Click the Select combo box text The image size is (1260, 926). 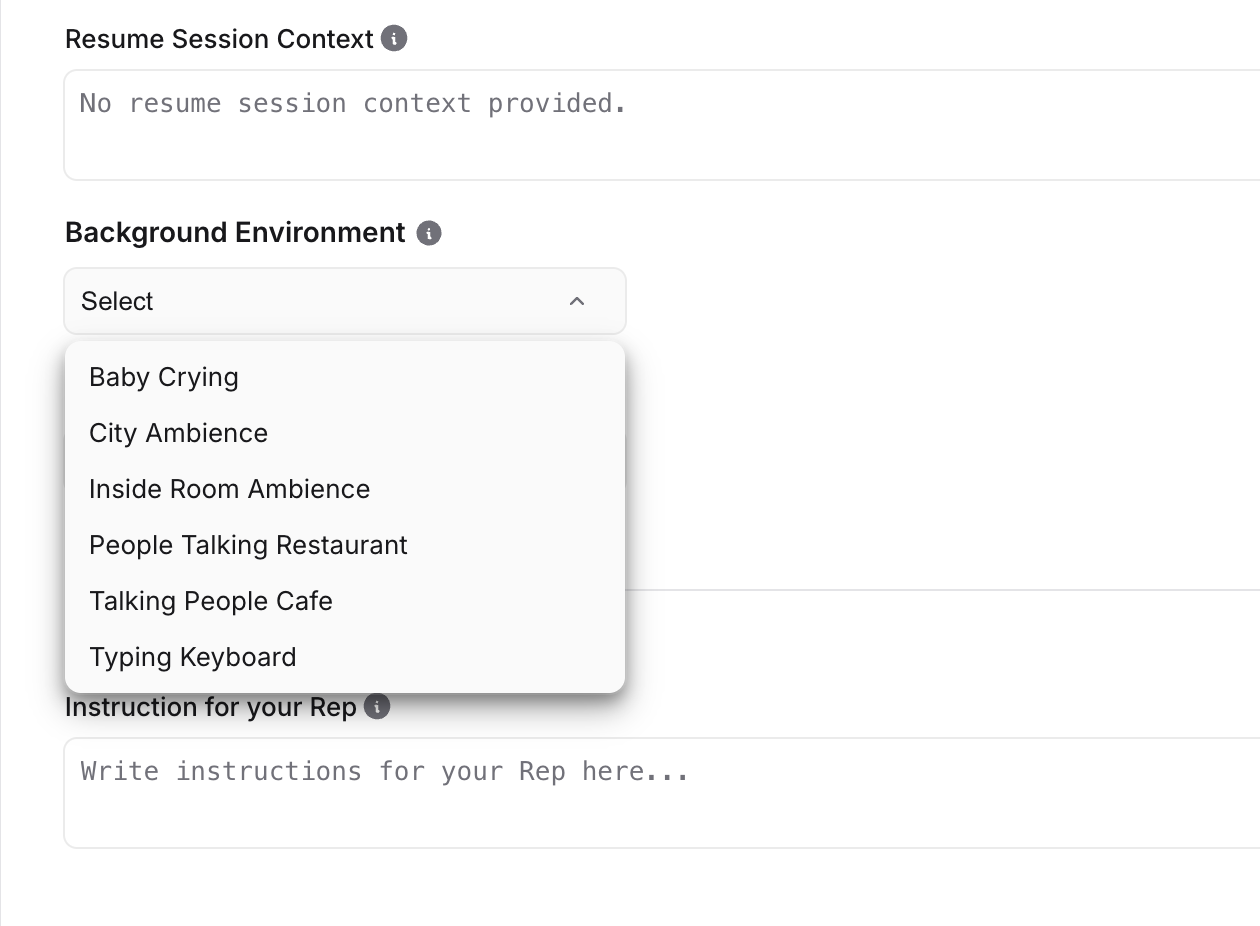[x=117, y=301]
